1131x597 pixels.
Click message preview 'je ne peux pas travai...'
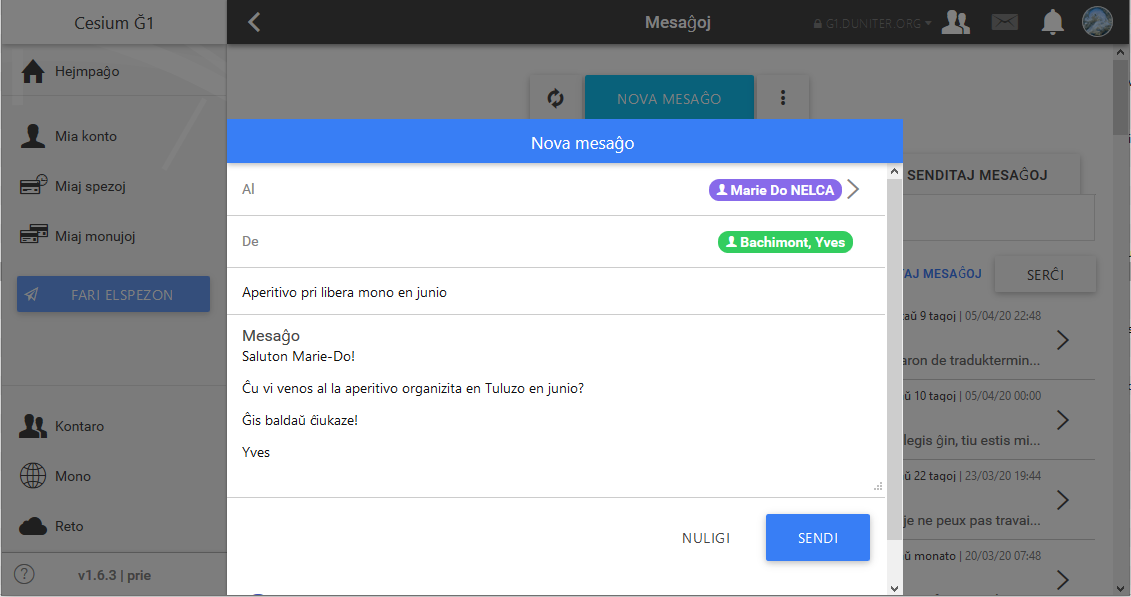tap(972, 521)
